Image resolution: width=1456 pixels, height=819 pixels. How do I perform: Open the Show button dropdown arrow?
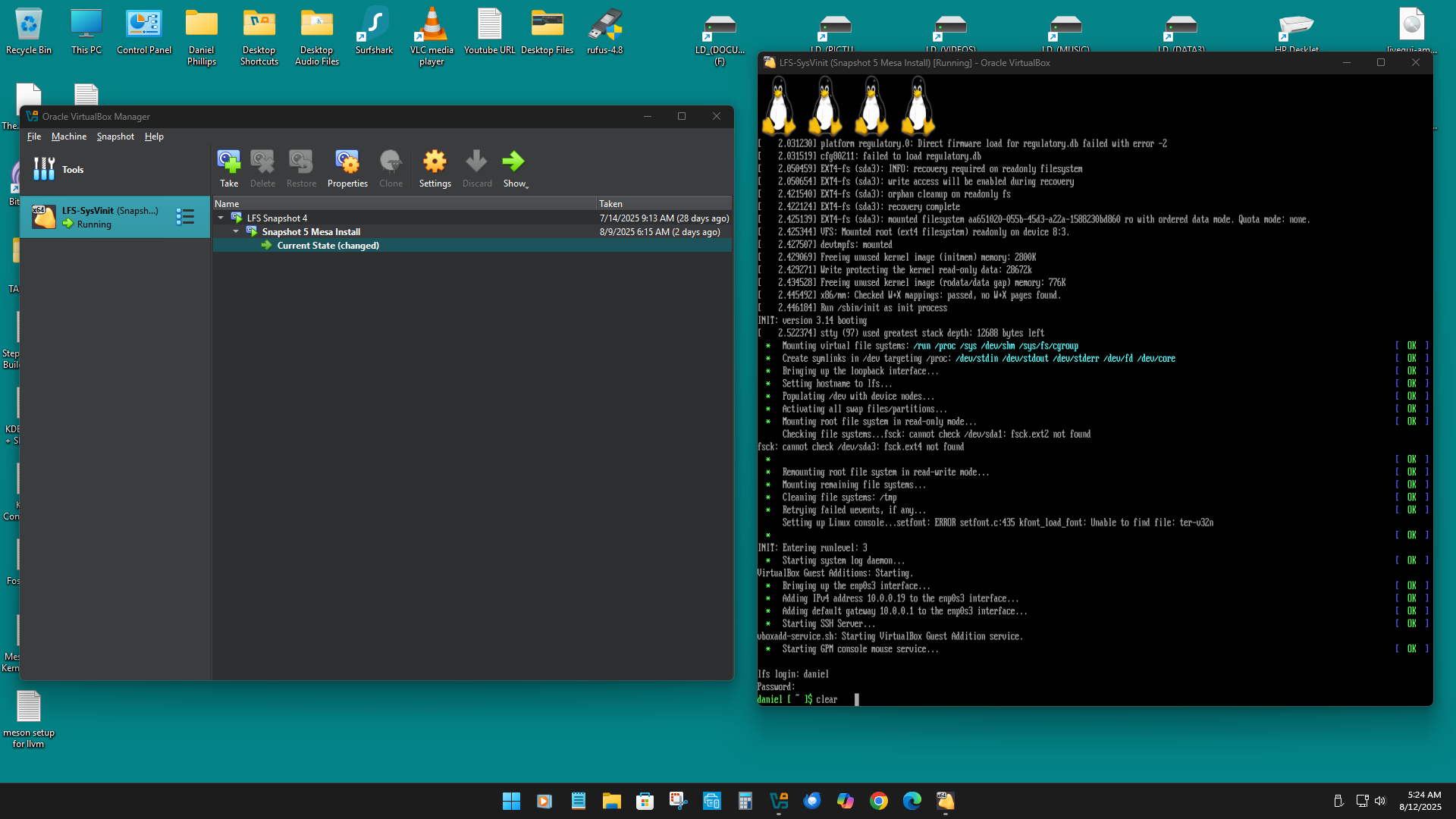tap(527, 186)
